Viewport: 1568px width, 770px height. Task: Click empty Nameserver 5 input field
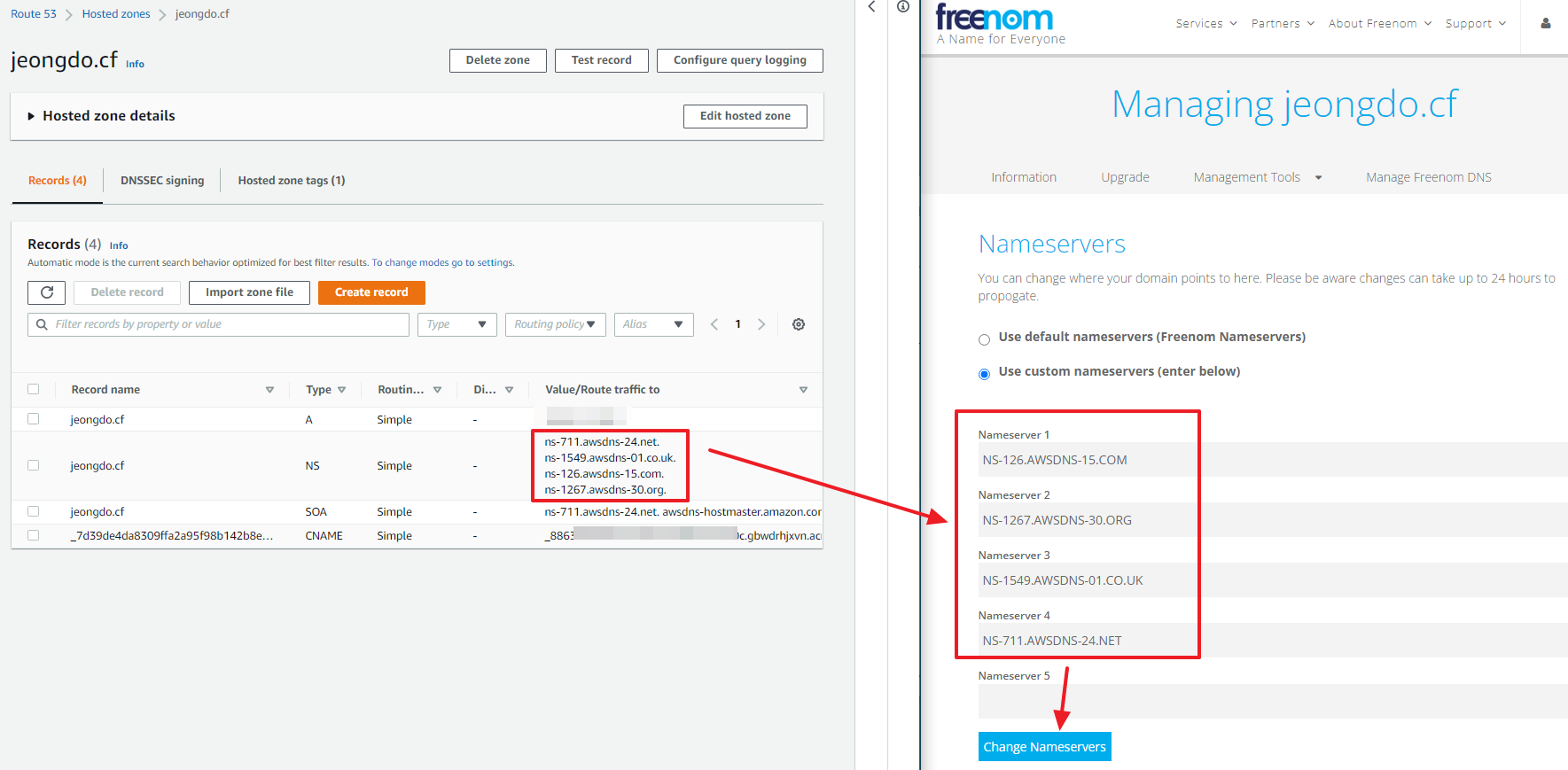coord(1273,701)
